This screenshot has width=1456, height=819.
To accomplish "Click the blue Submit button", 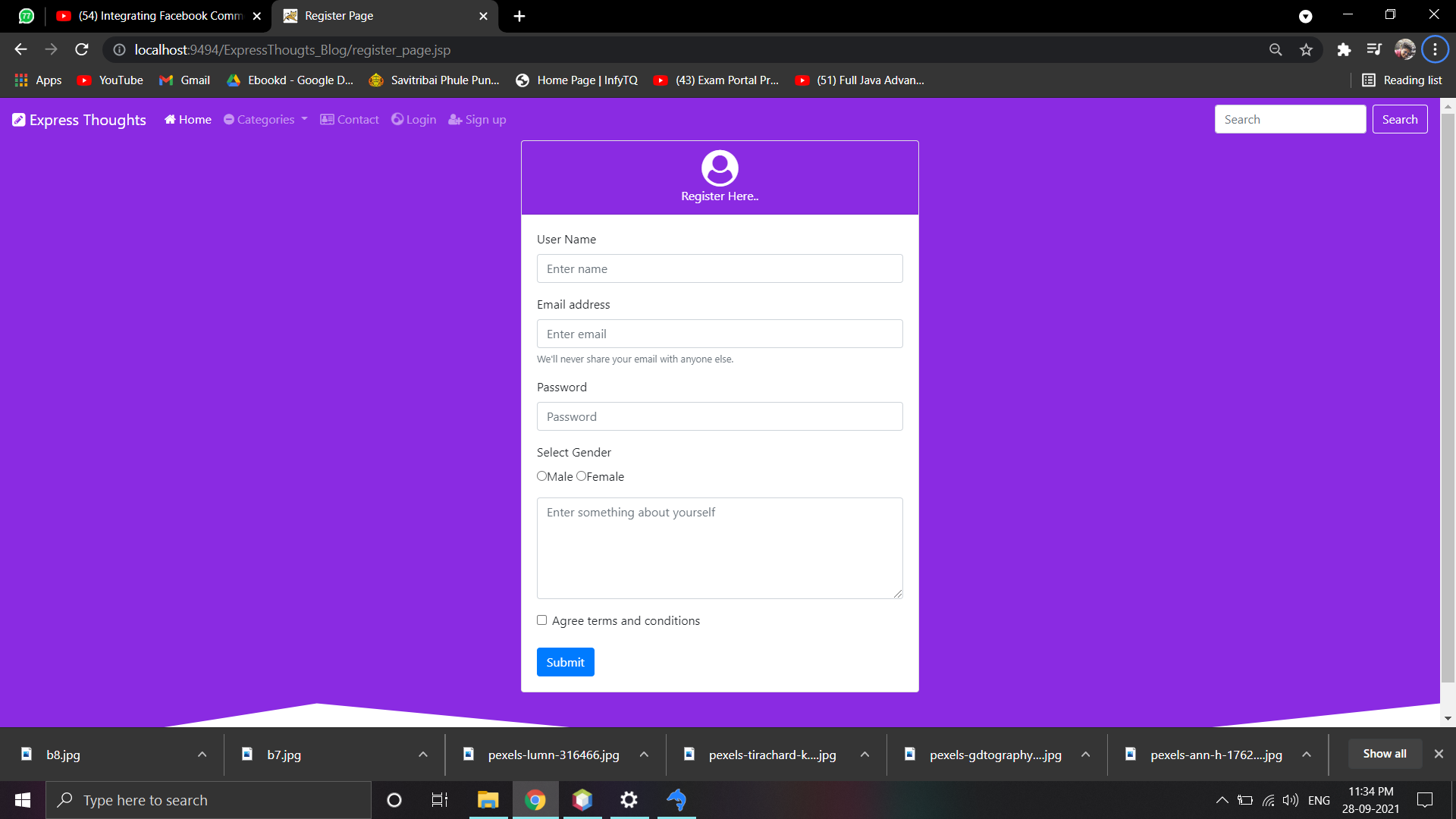I will (565, 662).
